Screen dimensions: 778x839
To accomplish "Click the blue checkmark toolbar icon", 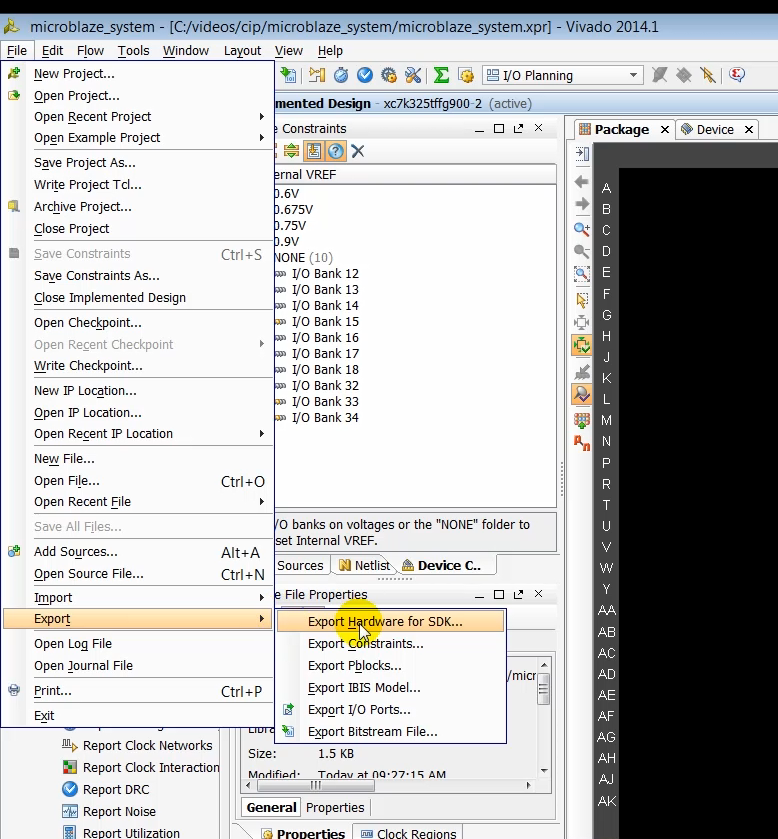I will [x=365, y=75].
